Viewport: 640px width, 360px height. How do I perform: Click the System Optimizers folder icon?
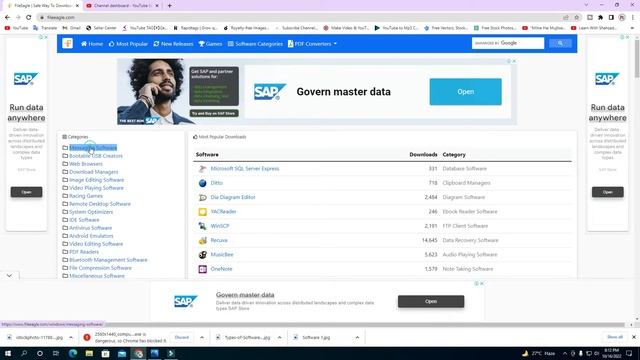pyautogui.click(x=65, y=212)
